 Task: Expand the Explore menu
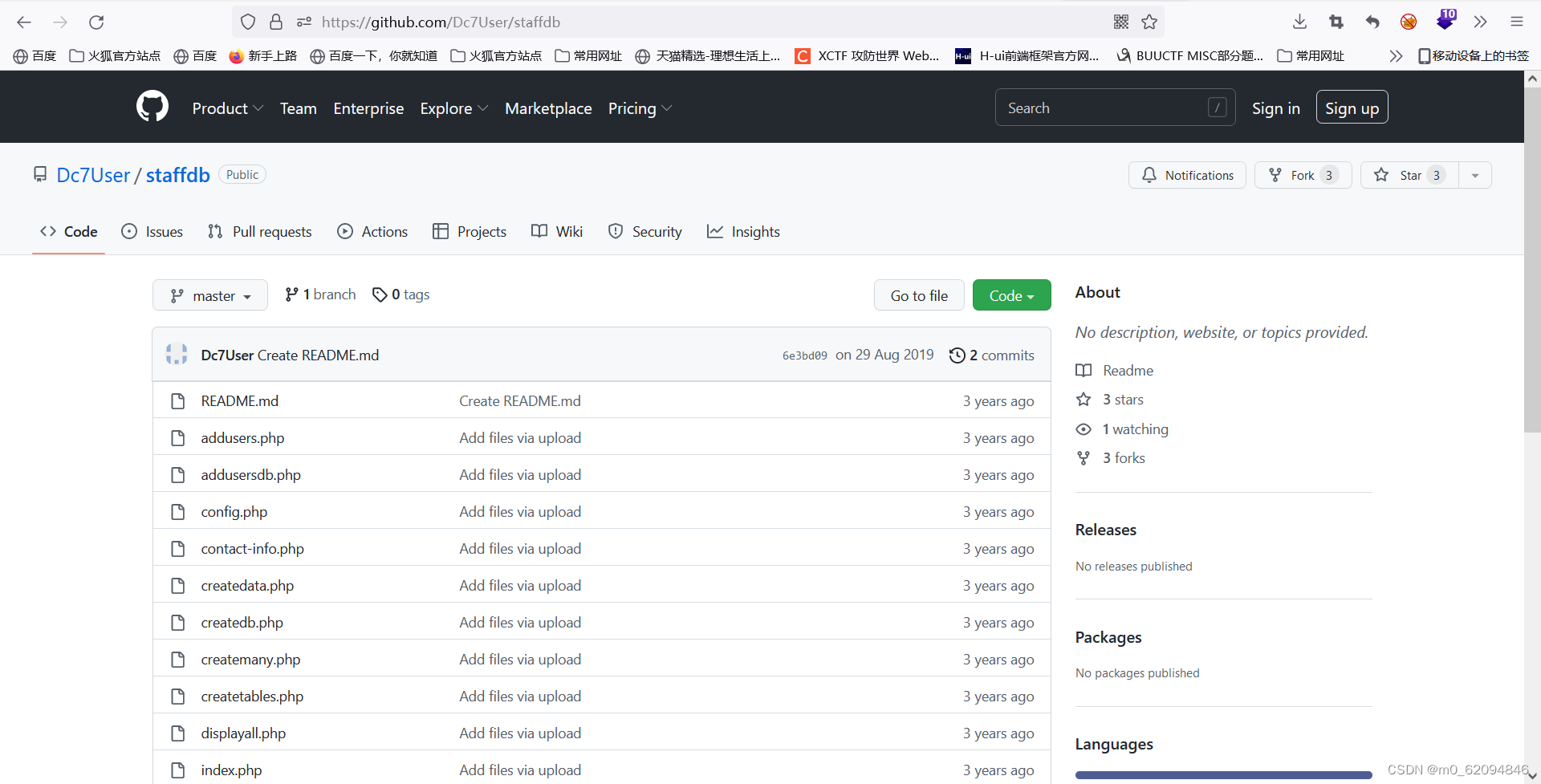[x=453, y=108]
